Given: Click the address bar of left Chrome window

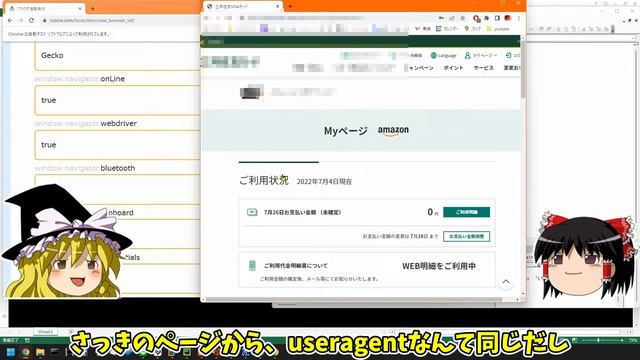Looking at the screenshot, I should pyautogui.click(x=121, y=20).
